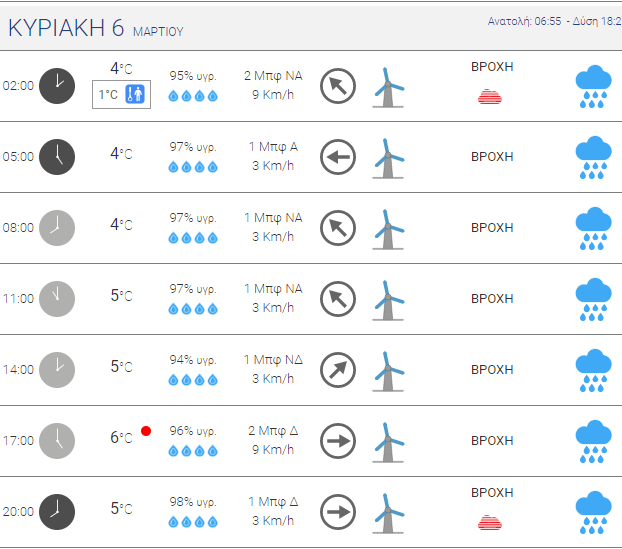
Task: Click the ΒΡΟΧΗ label at 11:00
Action: [492, 299]
